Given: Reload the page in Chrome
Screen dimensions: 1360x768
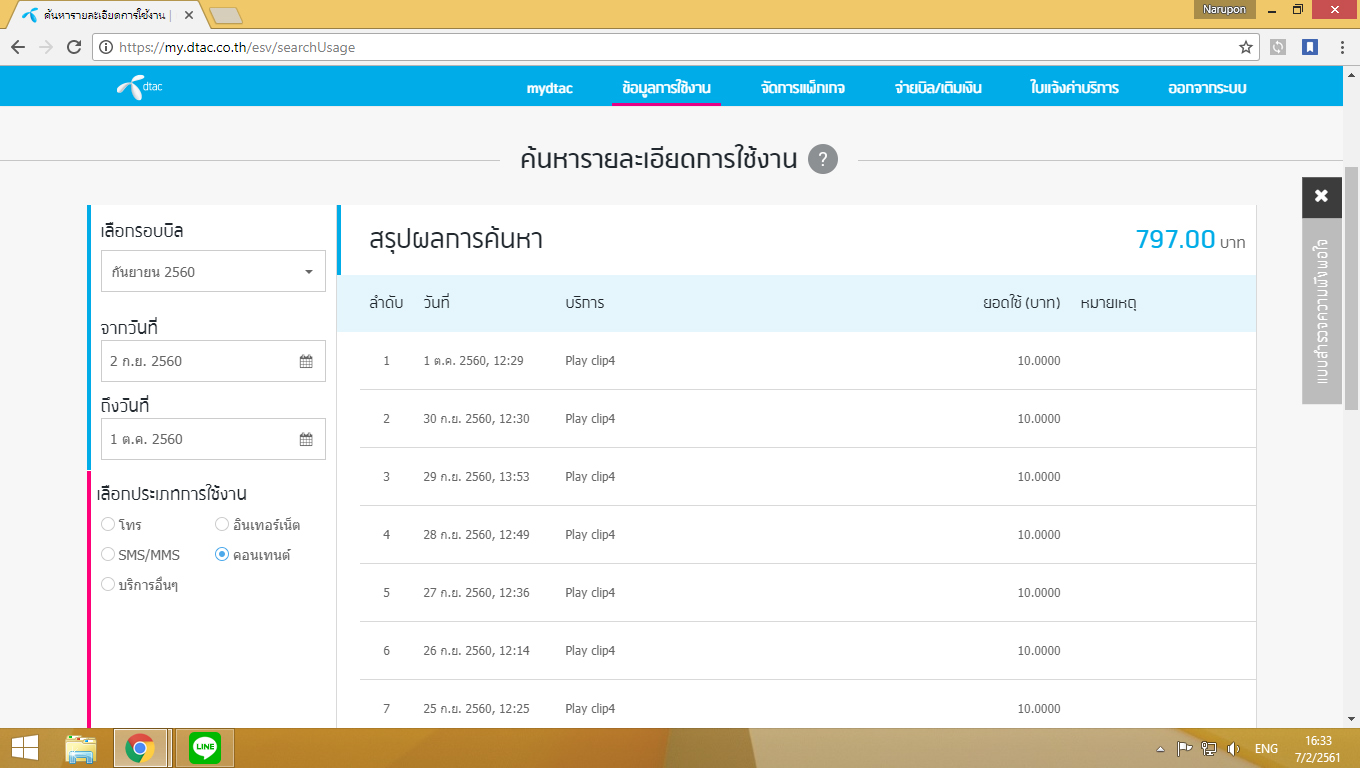Looking at the screenshot, I should click(74, 47).
